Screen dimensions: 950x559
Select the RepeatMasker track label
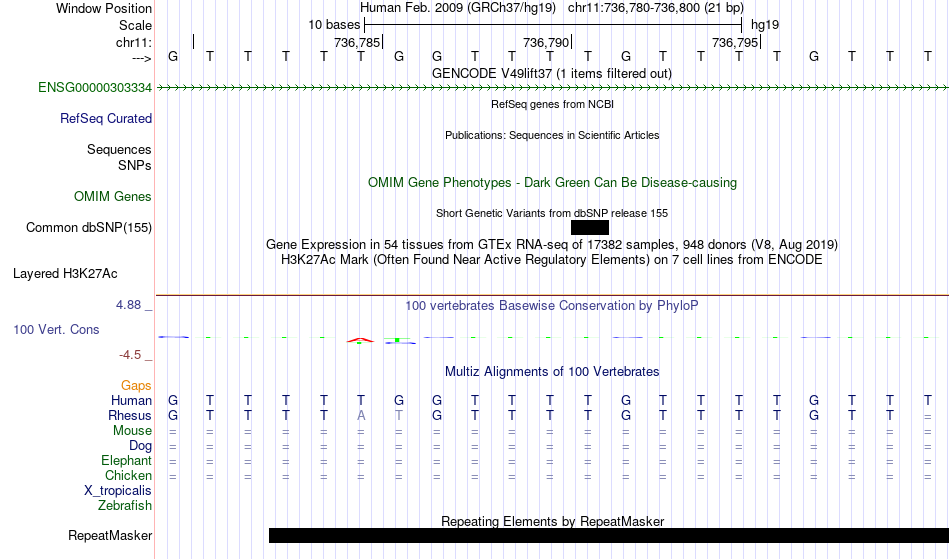[110, 535]
